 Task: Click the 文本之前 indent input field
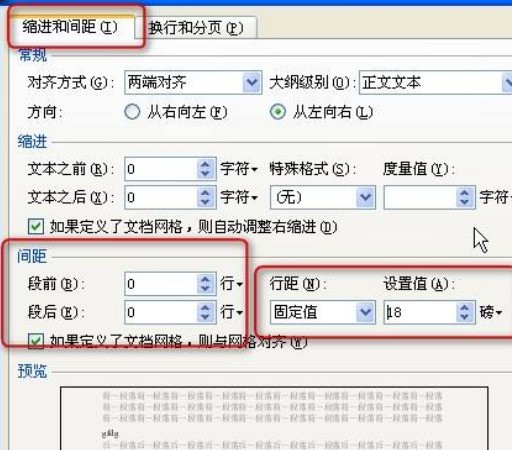tap(161, 169)
